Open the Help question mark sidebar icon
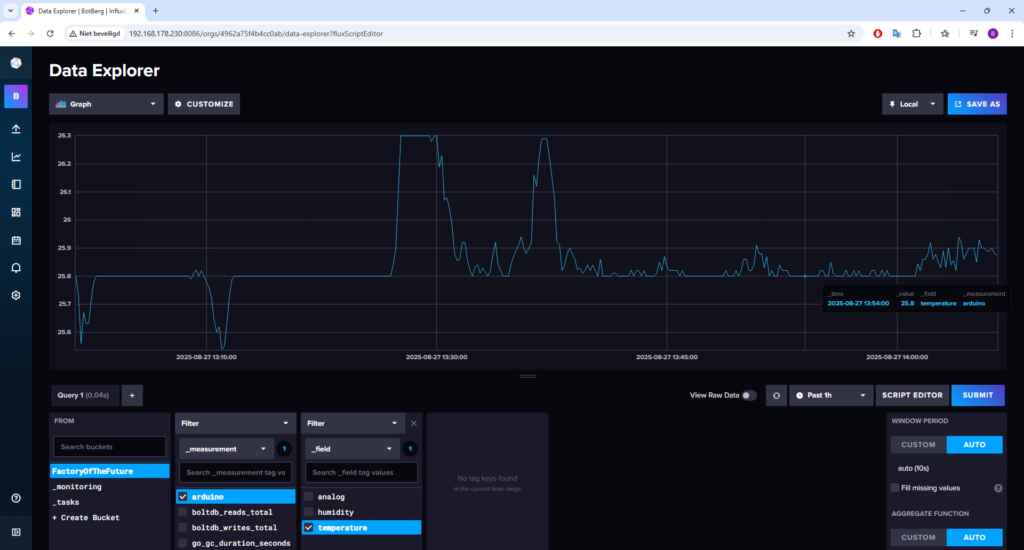Image resolution: width=1024 pixels, height=550 pixels. click(16, 498)
